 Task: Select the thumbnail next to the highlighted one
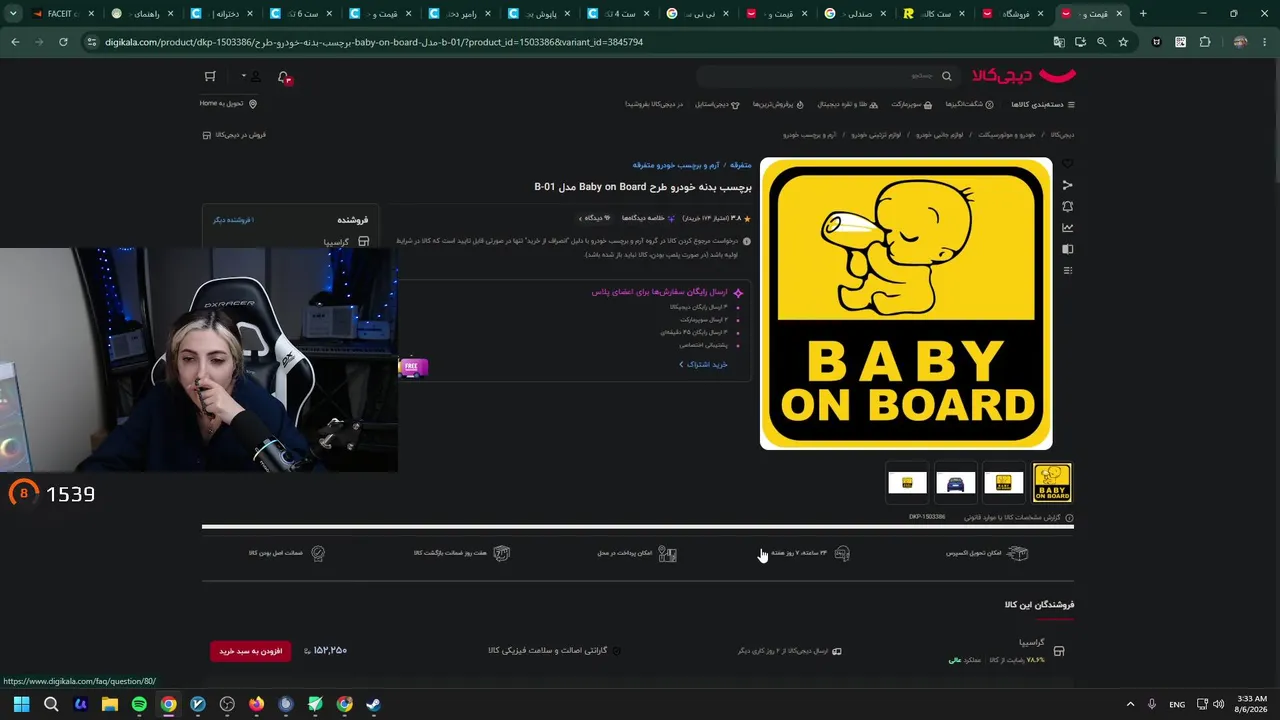(x=1004, y=483)
